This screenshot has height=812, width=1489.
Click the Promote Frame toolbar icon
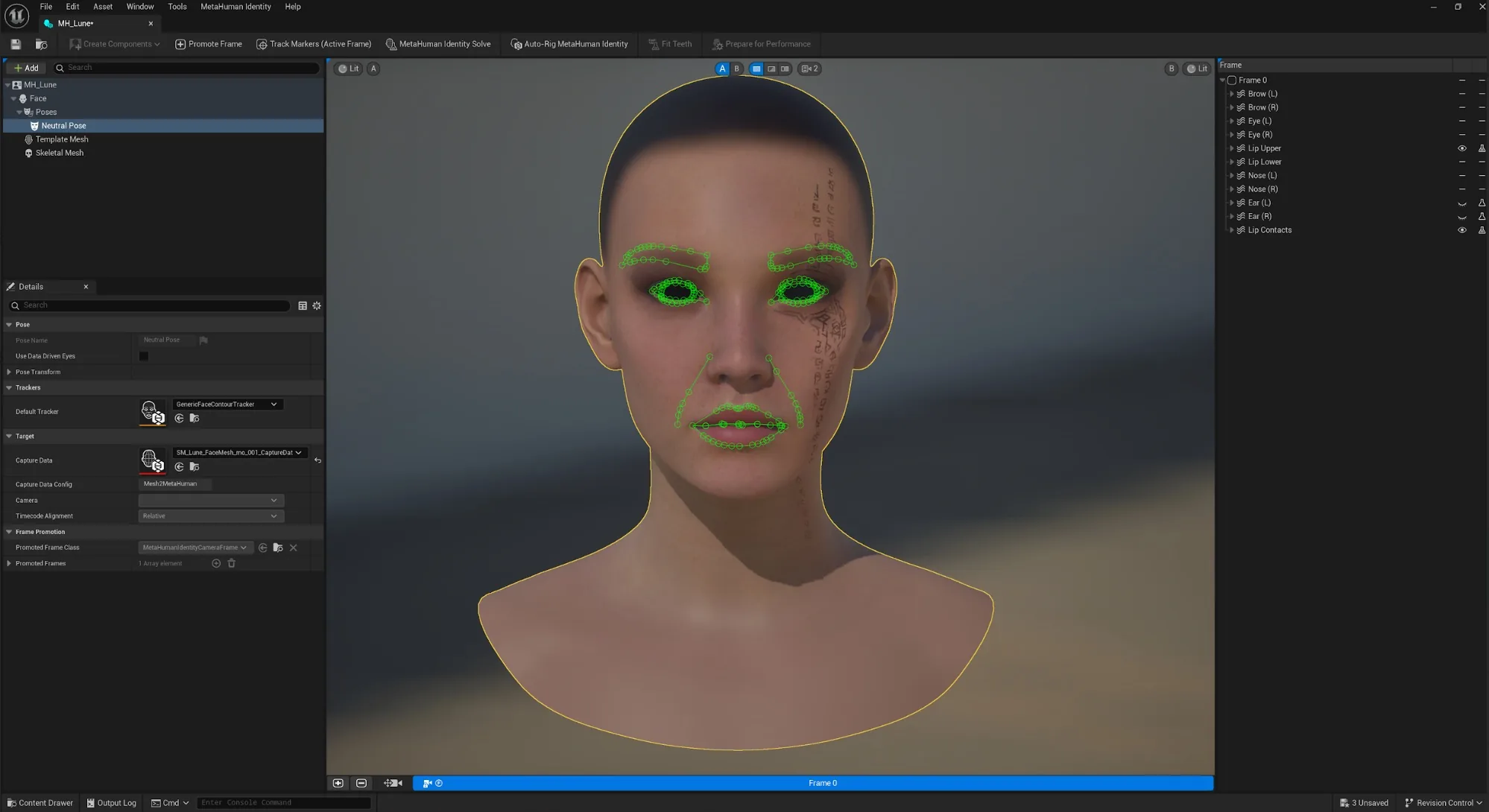tap(180, 44)
